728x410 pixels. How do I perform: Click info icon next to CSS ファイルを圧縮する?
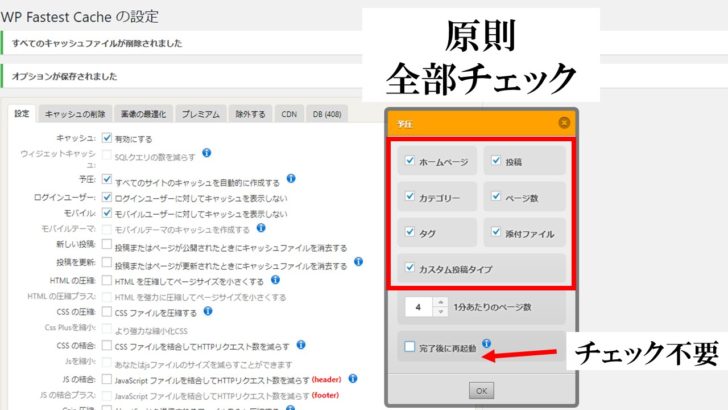208,311
